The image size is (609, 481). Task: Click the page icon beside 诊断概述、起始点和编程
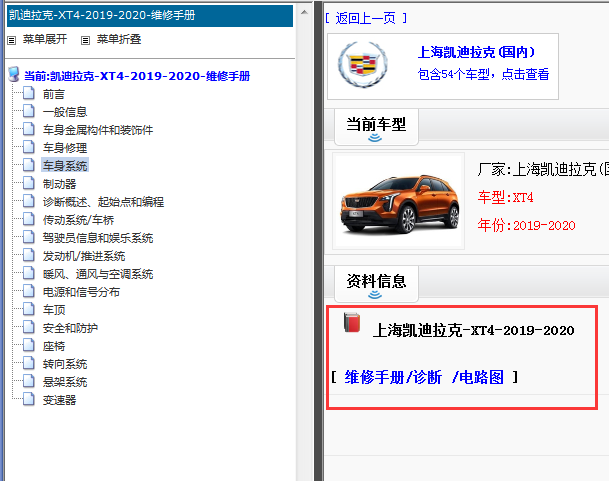coord(29,202)
